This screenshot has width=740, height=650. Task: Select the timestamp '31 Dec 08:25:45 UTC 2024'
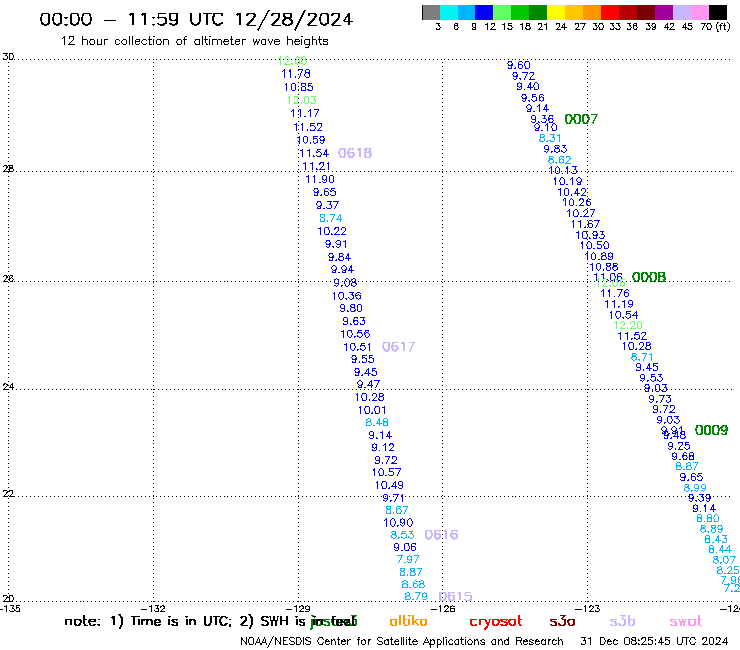(654, 641)
